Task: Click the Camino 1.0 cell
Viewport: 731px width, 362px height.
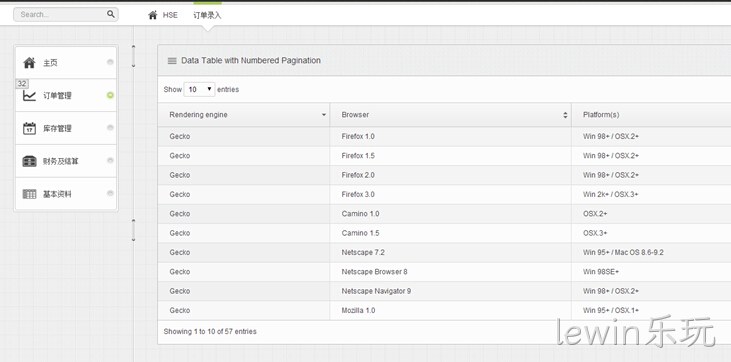Action: (450, 214)
